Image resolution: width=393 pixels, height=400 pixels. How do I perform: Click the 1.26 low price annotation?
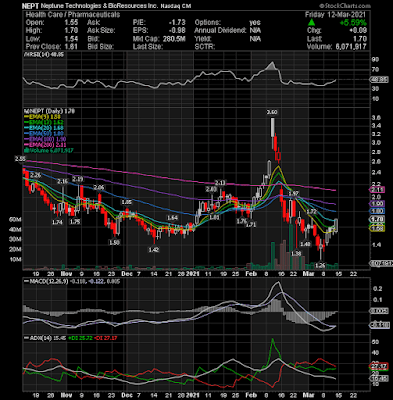tap(320, 265)
